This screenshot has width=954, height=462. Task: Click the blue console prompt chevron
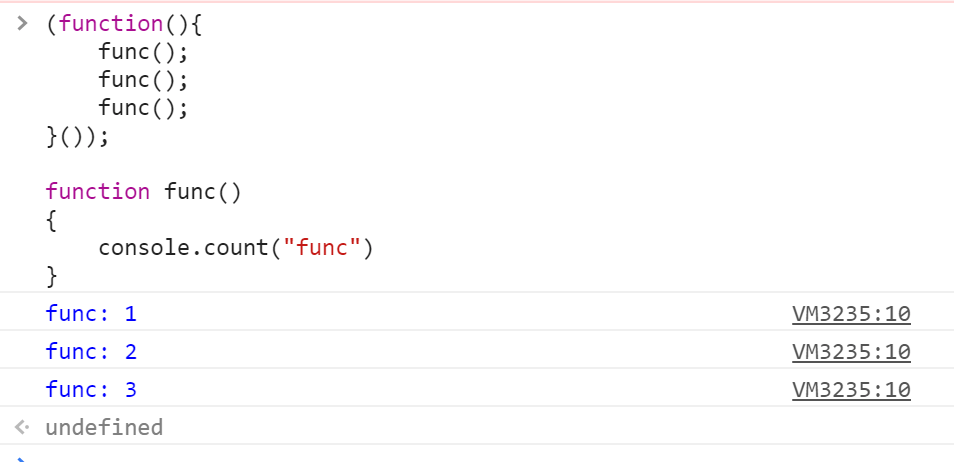click(x=22, y=460)
